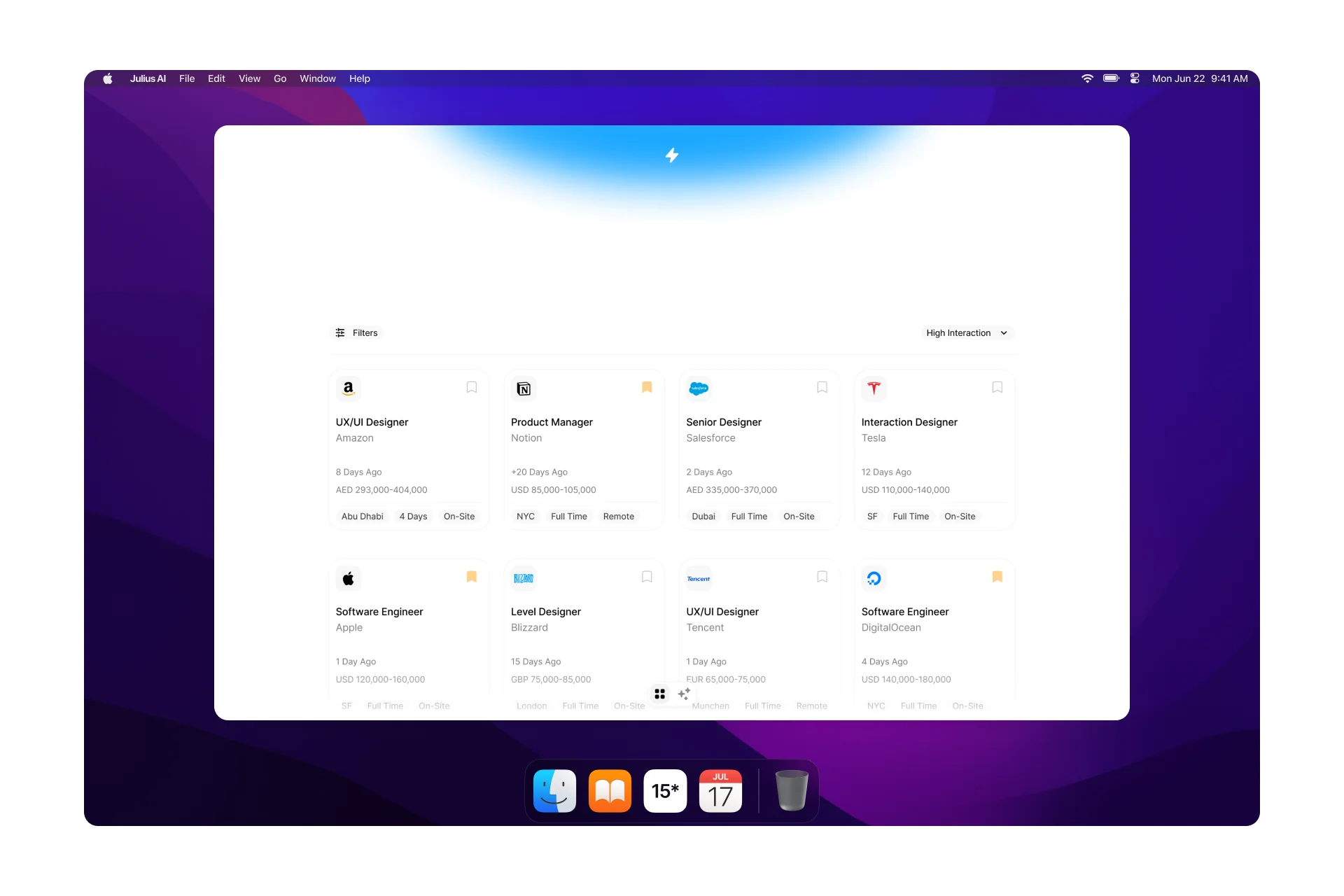Click the +20 Days Ago text
1344x896 pixels.
point(539,472)
